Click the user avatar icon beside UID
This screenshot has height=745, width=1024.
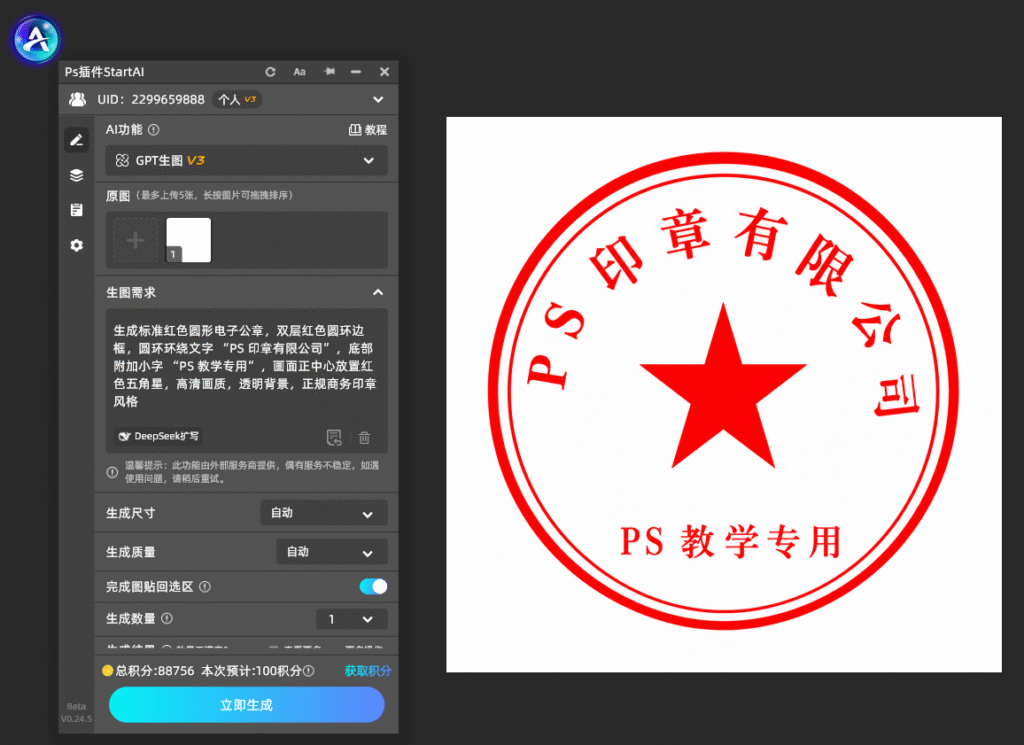(x=77, y=99)
